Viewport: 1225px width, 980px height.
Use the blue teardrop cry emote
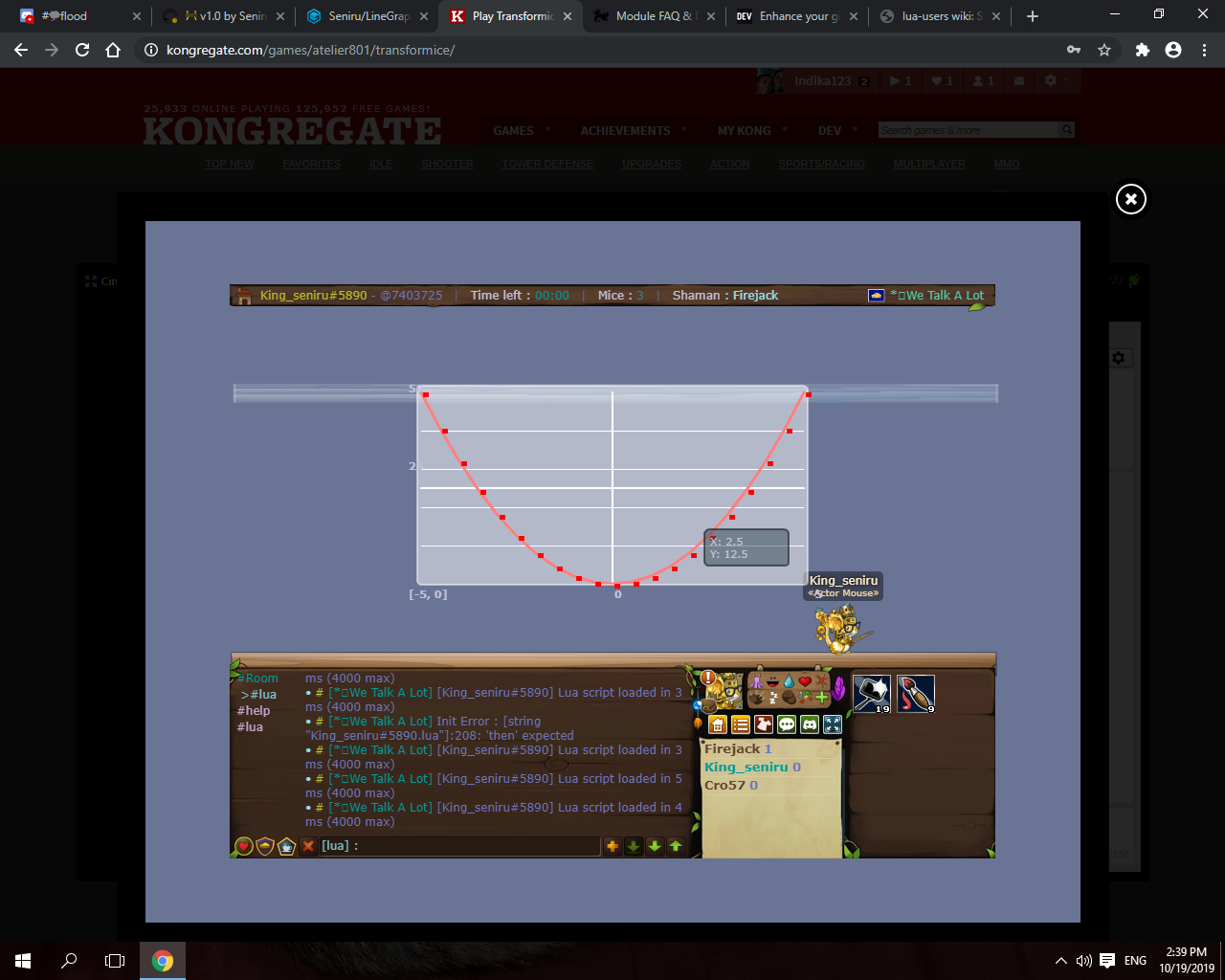[789, 681]
